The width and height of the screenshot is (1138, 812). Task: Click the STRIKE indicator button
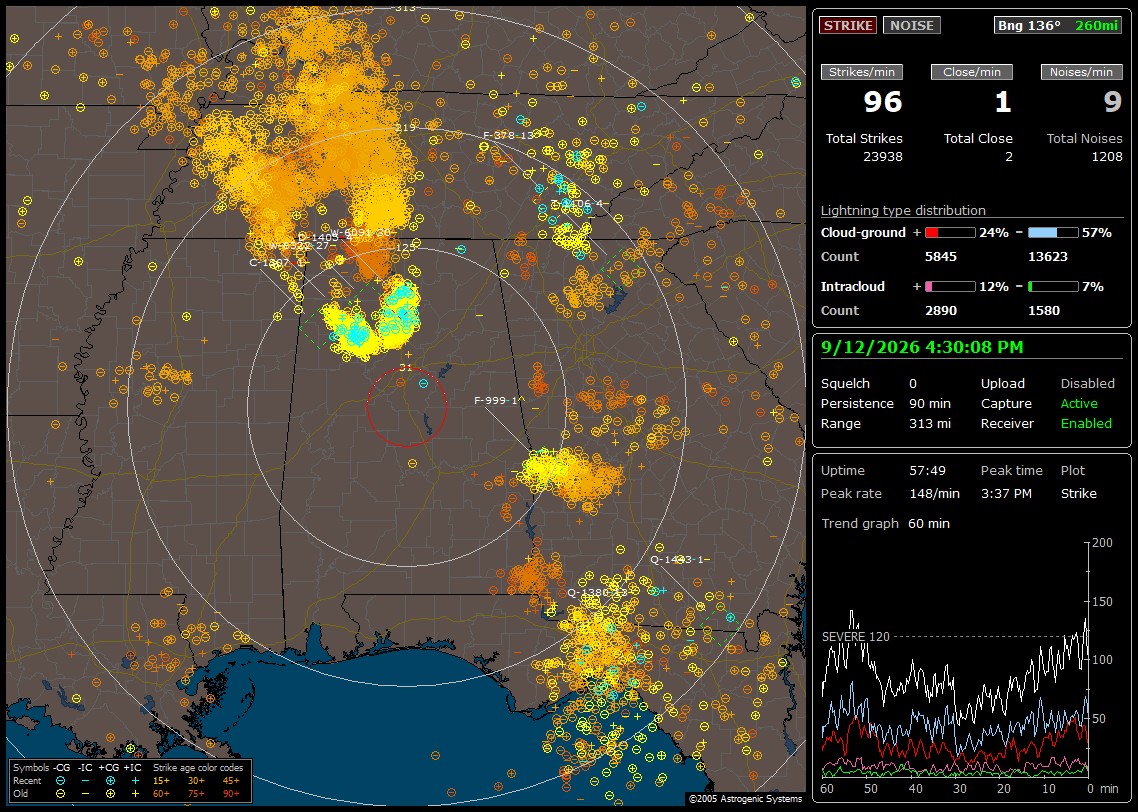coord(848,25)
